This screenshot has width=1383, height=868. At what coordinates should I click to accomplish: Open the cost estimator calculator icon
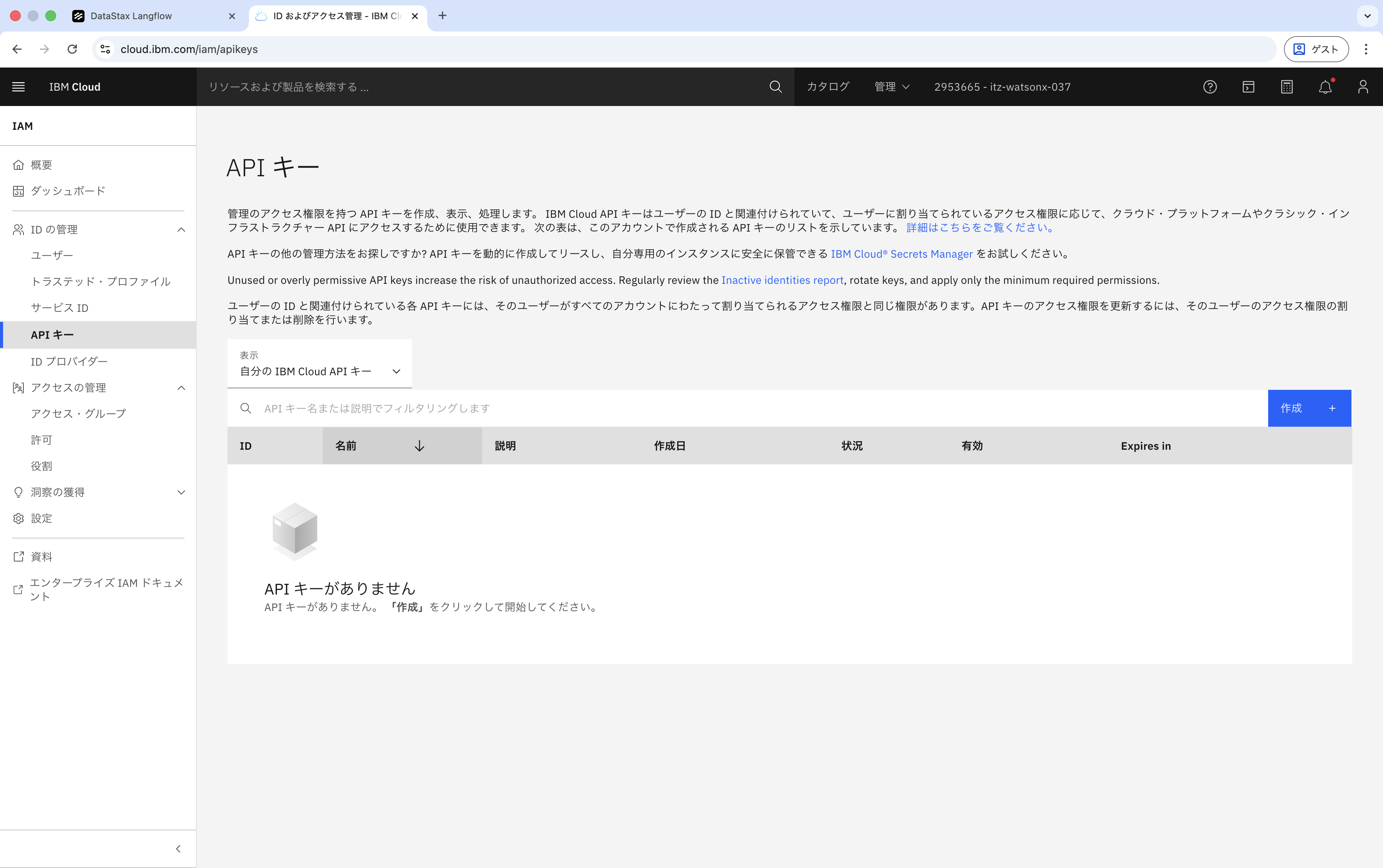(1287, 87)
